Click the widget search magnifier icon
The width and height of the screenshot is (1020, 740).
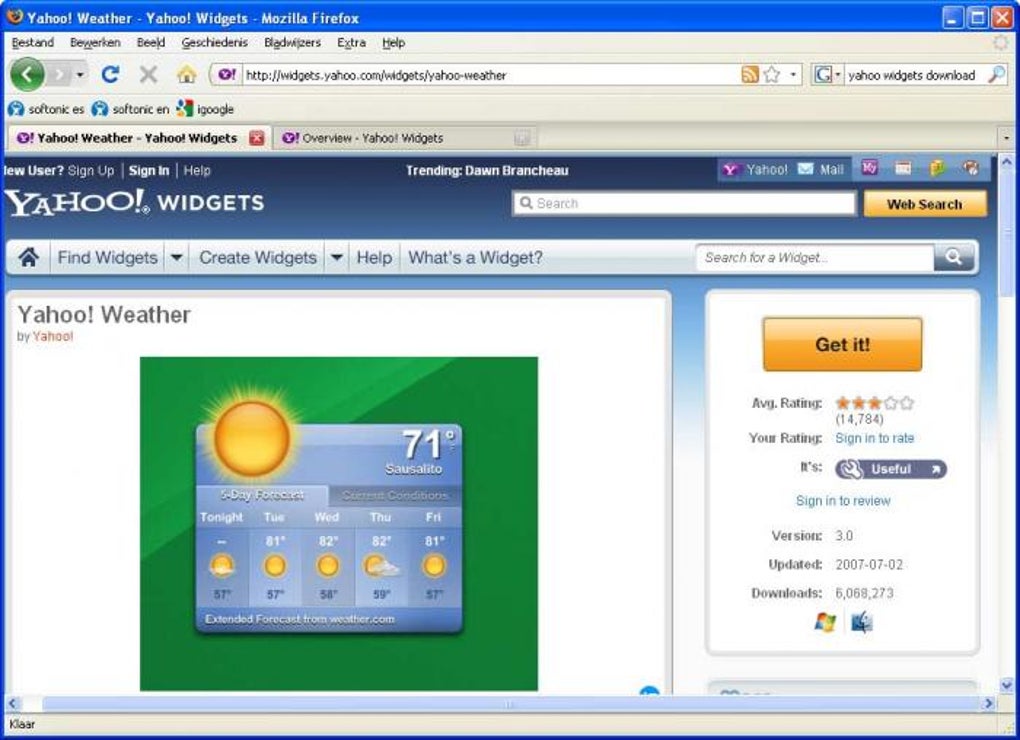click(953, 257)
